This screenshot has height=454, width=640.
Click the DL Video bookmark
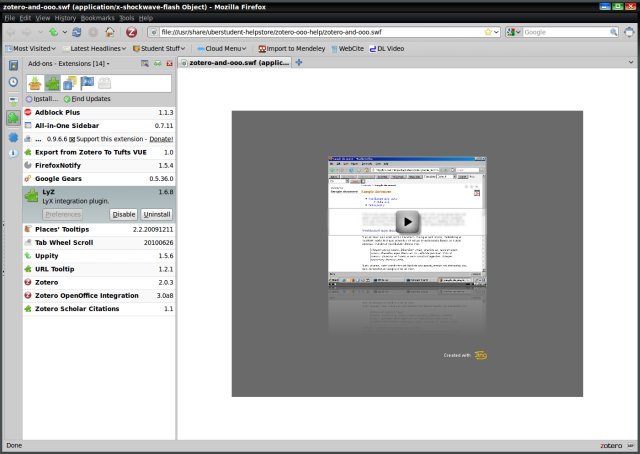tap(387, 49)
